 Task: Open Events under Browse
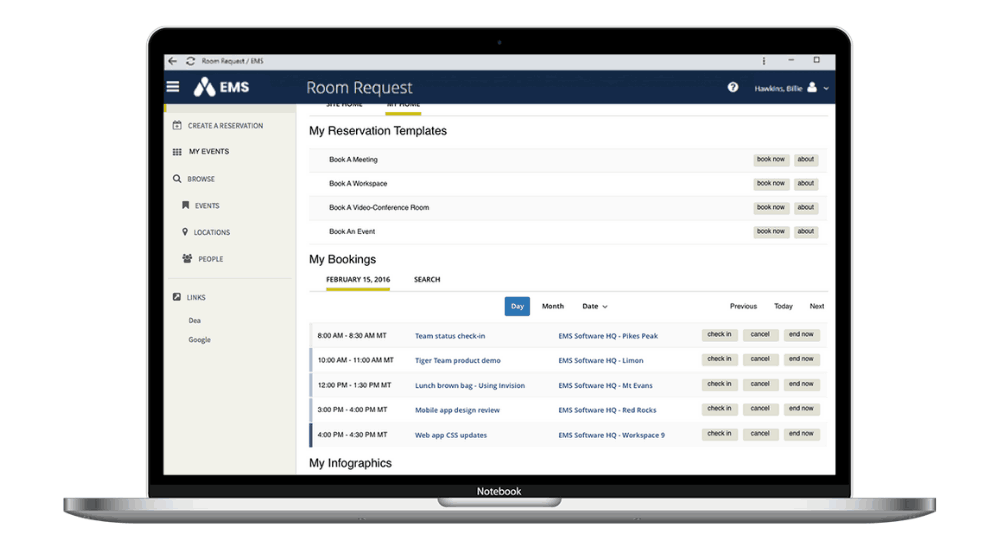[x=207, y=206]
